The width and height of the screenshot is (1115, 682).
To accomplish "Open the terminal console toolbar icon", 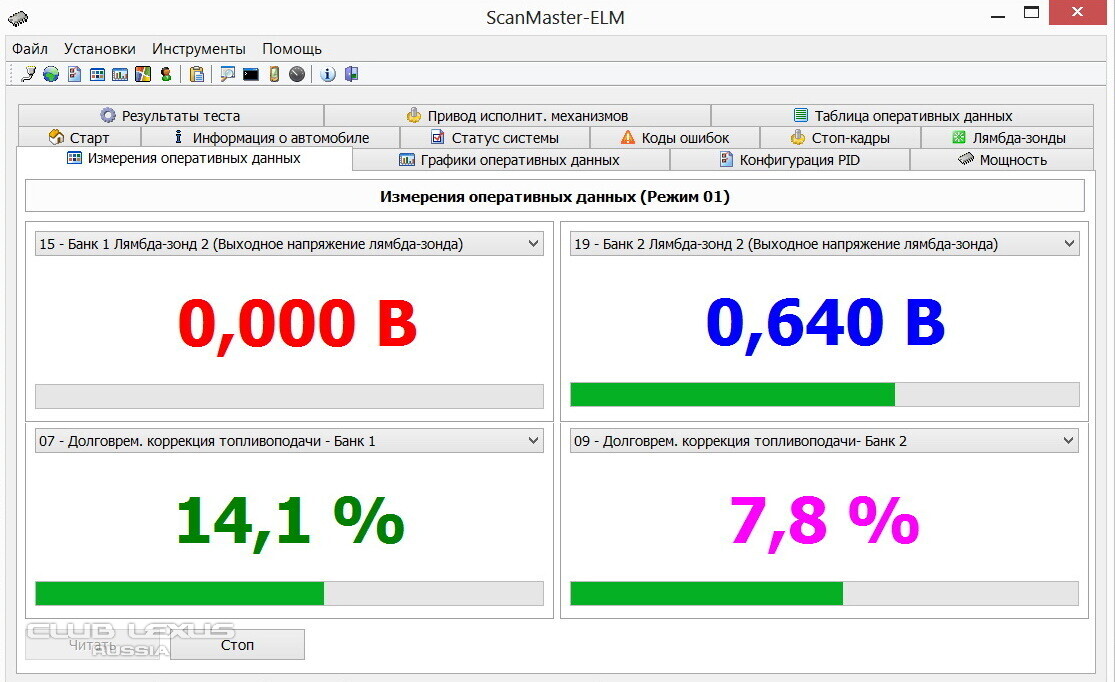I will pyautogui.click(x=251, y=74).
